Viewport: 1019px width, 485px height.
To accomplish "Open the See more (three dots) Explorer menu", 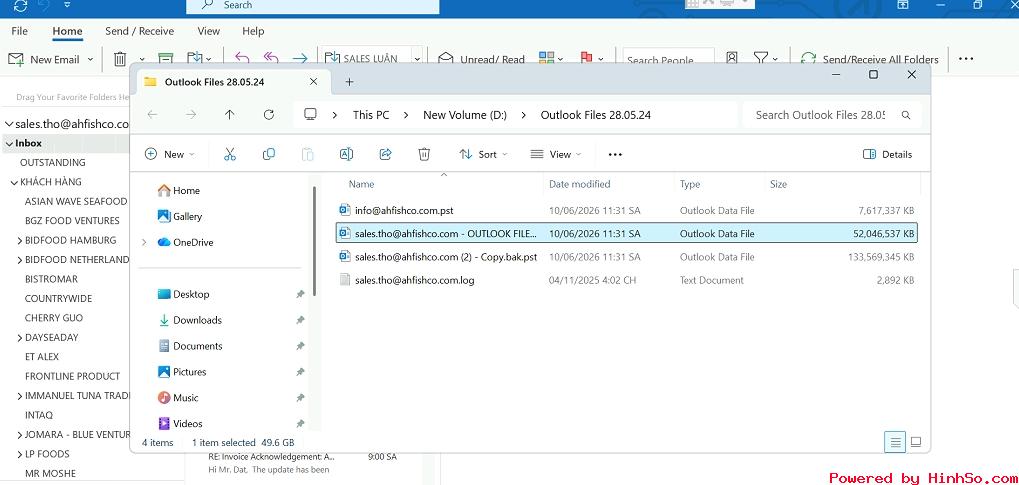I will pyautogui.click(x=615, y=155).
